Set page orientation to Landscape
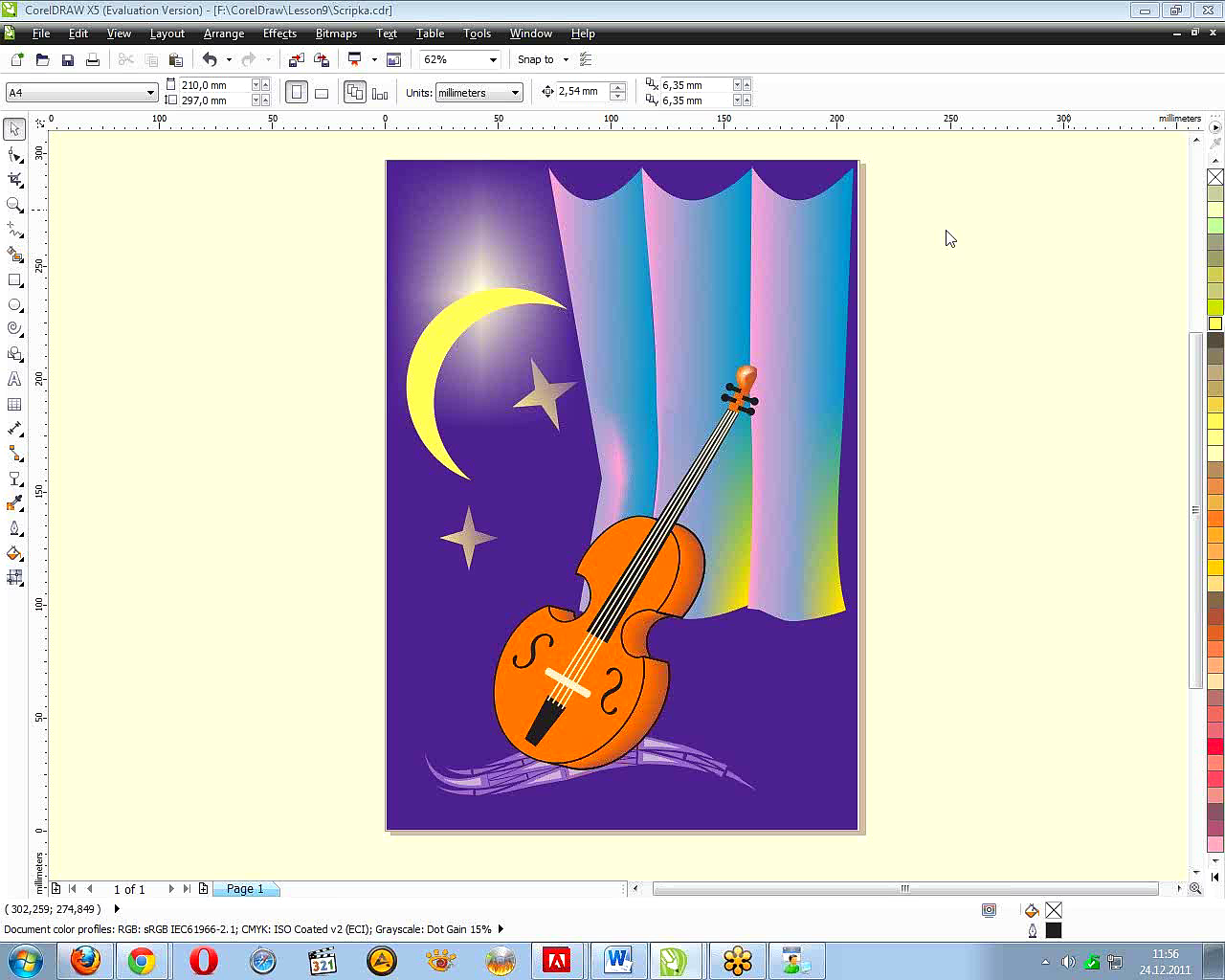Viewport: 1225px width, 980px height. click(322, 93)
